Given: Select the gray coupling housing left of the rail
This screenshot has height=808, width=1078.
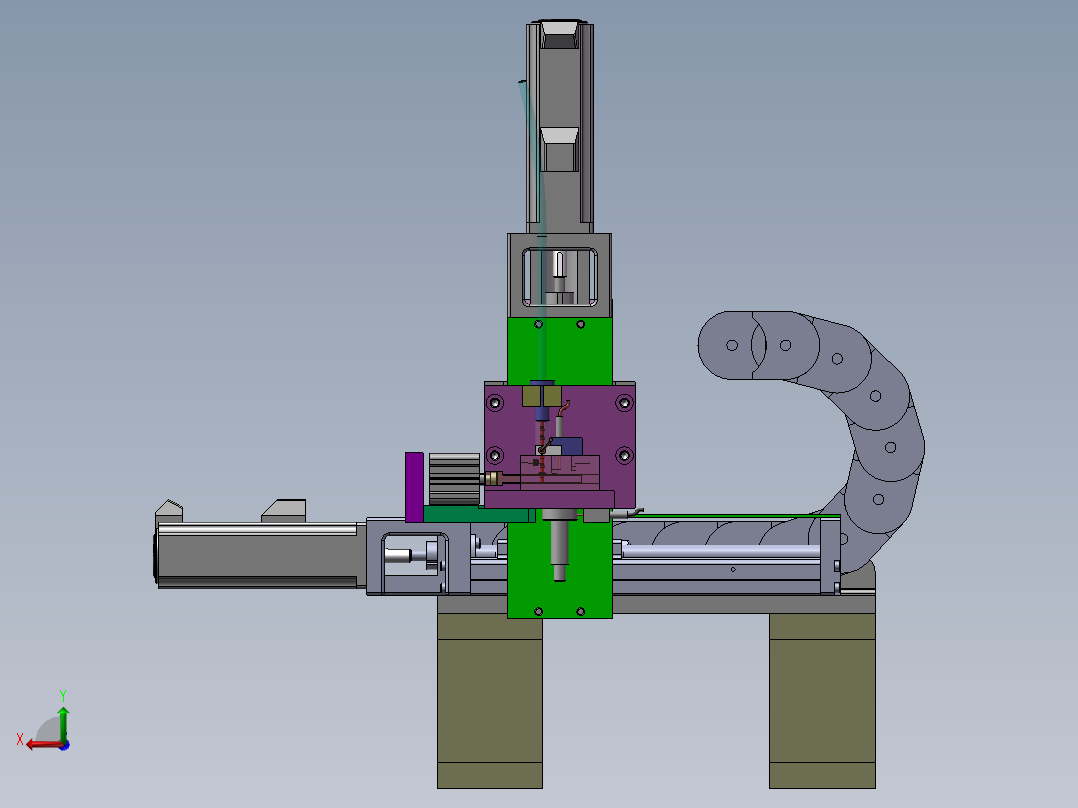Looking at the screenshot, I should 418,556.
